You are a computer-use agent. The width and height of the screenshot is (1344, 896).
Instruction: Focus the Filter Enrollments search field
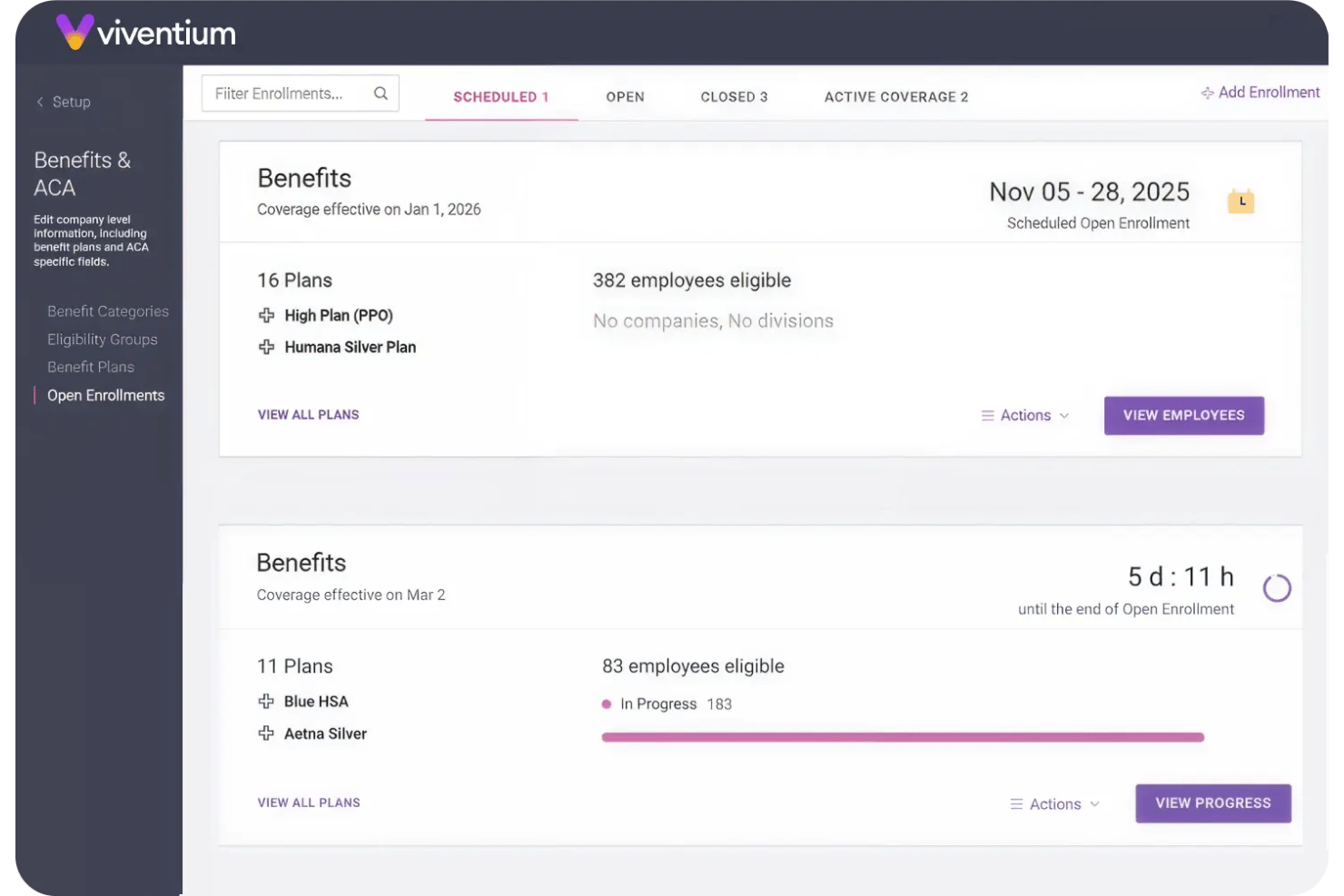(x=301, y=94)
